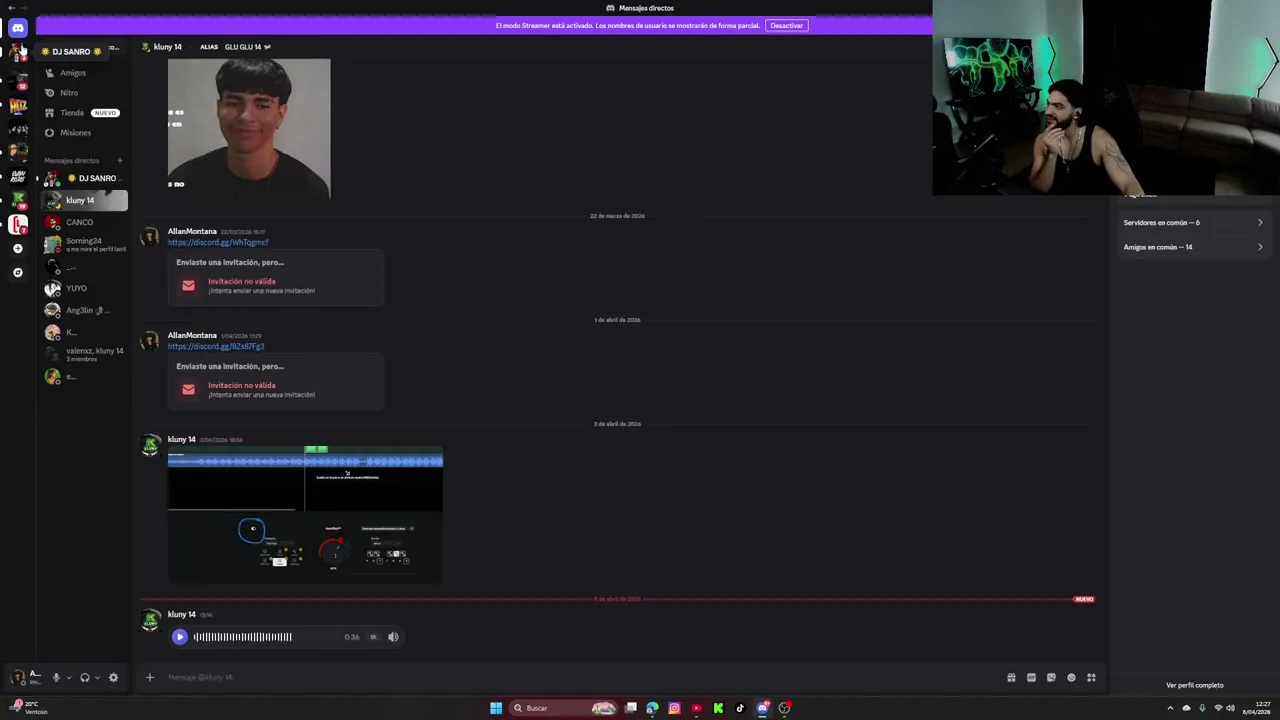Open TikTok from the taskbar
1280x720 pixels.
coord(740,708)
